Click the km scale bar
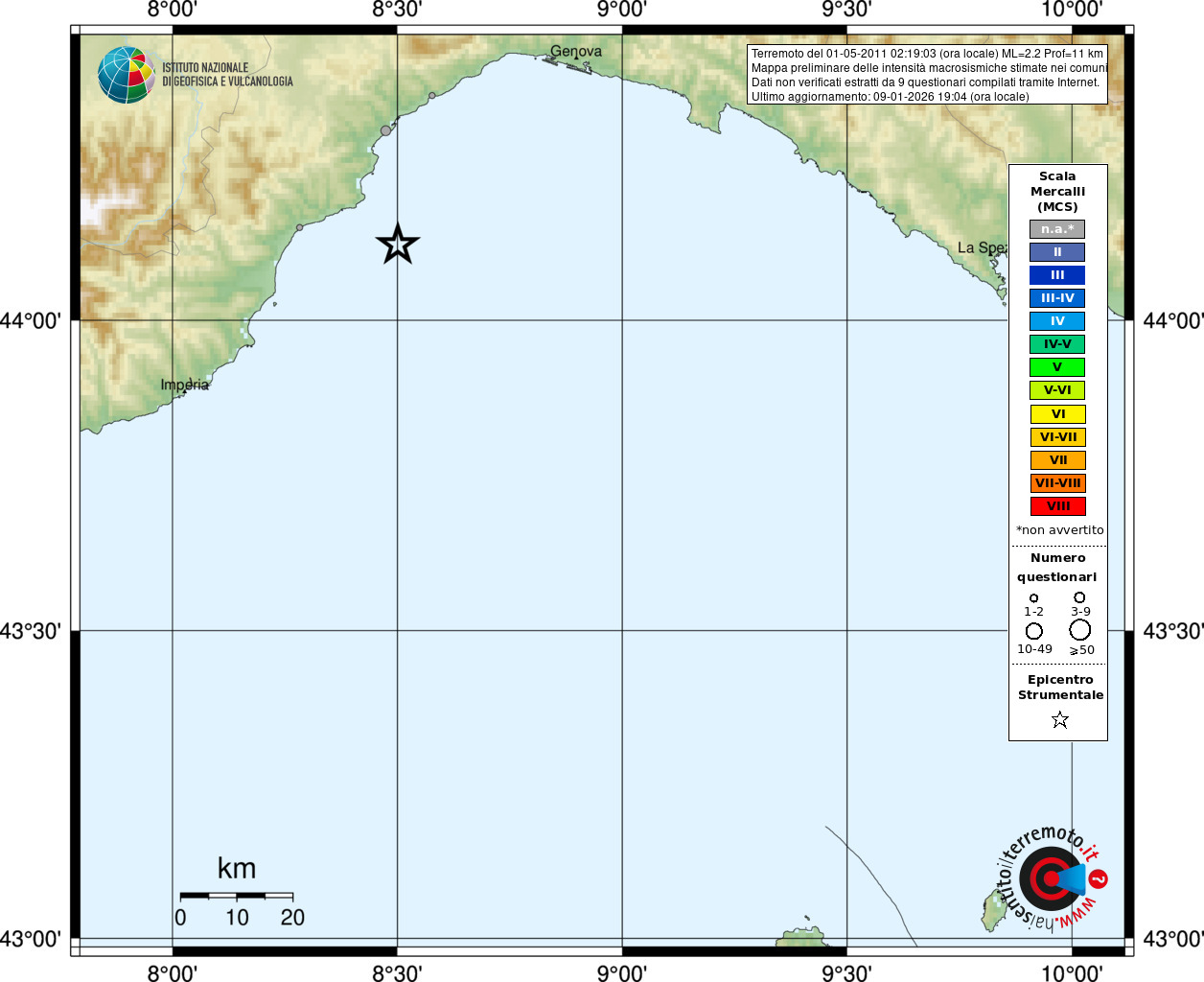Screen dimensions: 1204x982 236,896
